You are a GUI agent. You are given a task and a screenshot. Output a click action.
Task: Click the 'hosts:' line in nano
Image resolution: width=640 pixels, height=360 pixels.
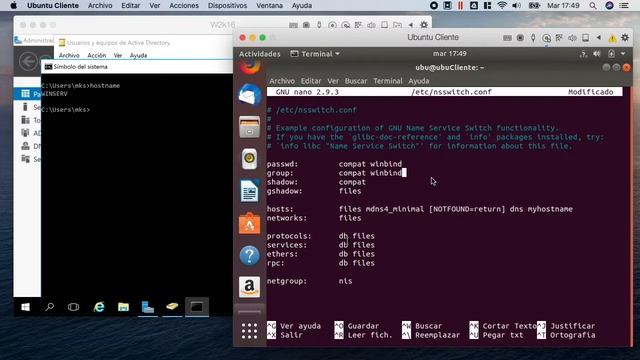click(x=420, y=209)
